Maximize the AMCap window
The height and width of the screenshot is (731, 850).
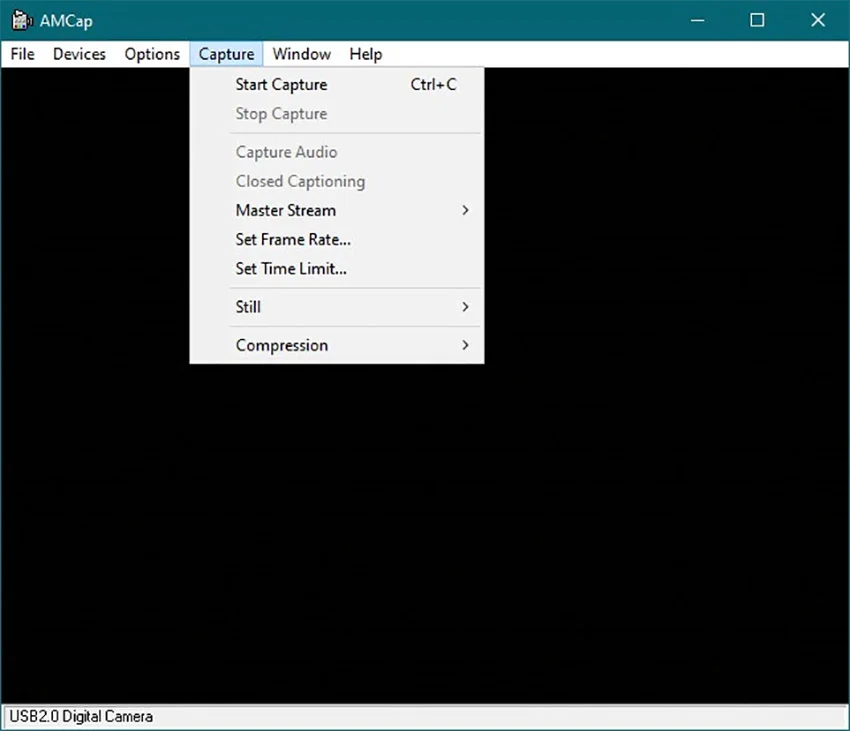click(757, 20)
